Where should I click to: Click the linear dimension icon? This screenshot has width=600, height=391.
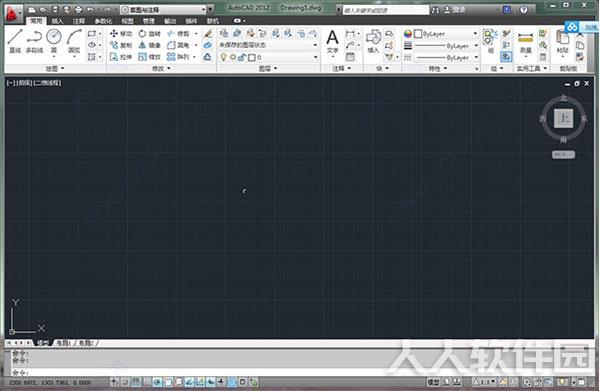tap(350, 34)
